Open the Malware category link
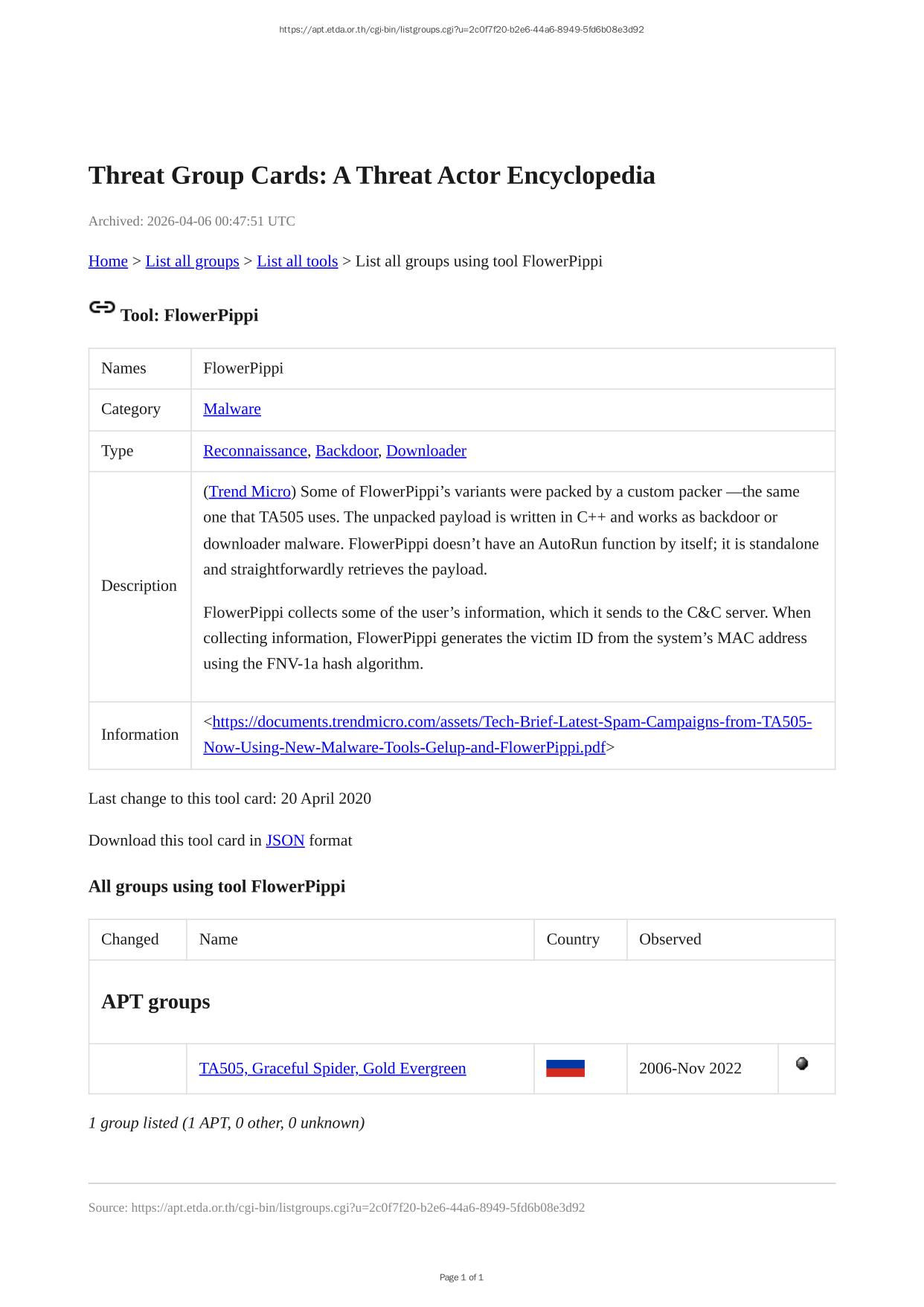Viewport: 924px width, 1307px height. (231, 409)
